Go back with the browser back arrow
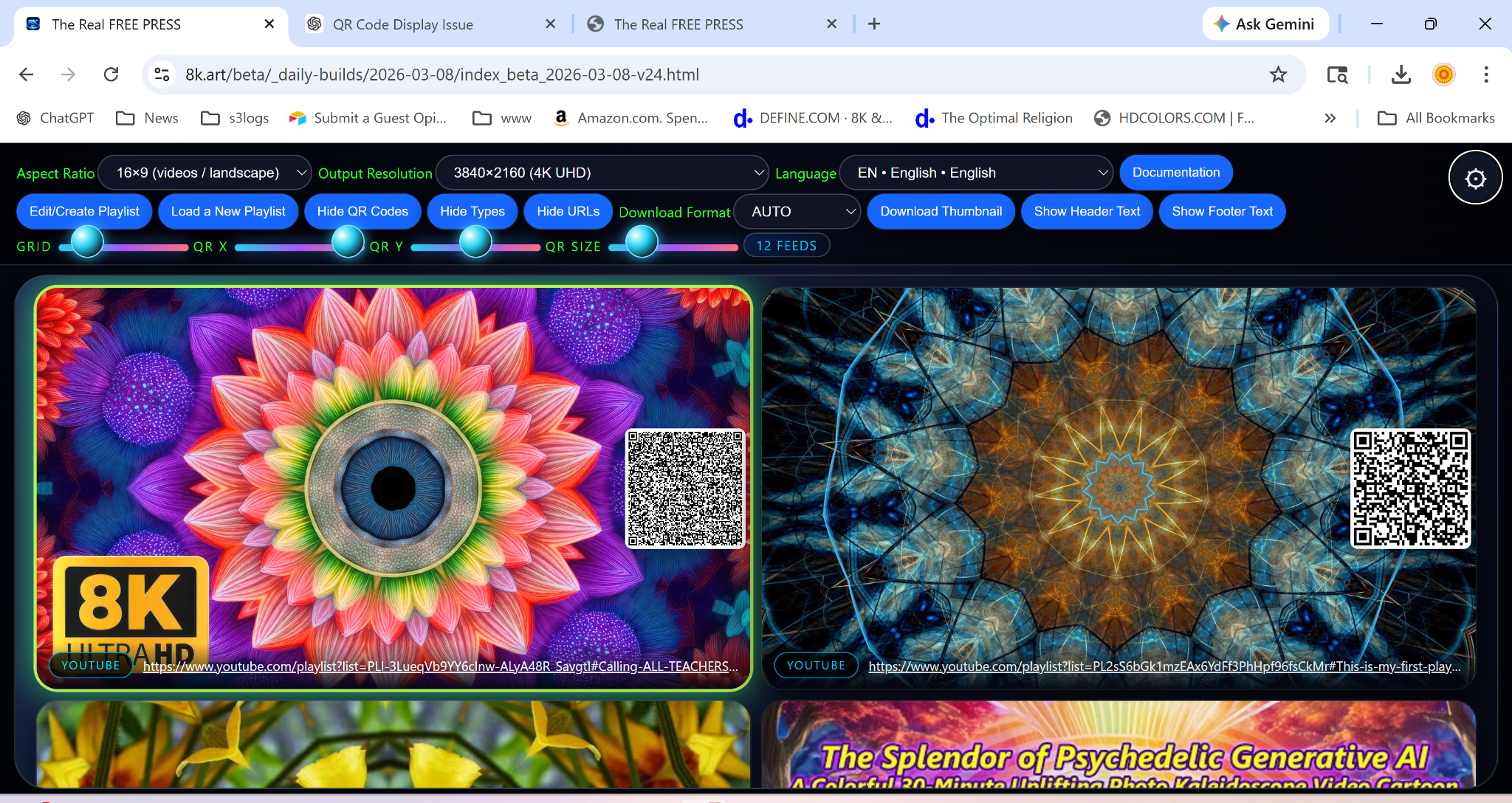Image resolution: width=1512 pixels, height=803 pixels. pos(27,75)
